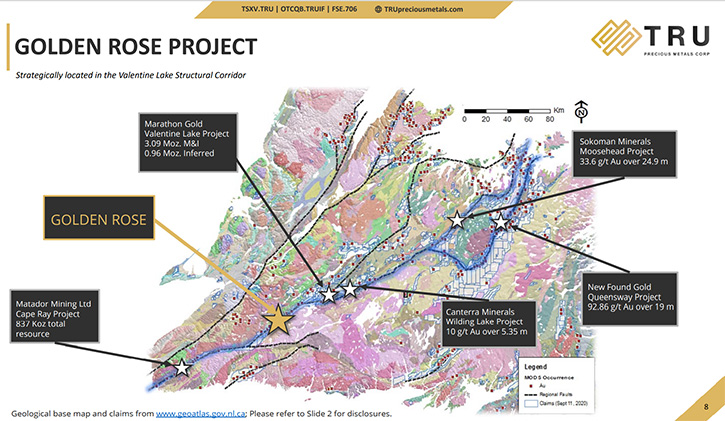
Task: Select the Sokoman Minerals Moosehead callout
Action: (625, 154)
